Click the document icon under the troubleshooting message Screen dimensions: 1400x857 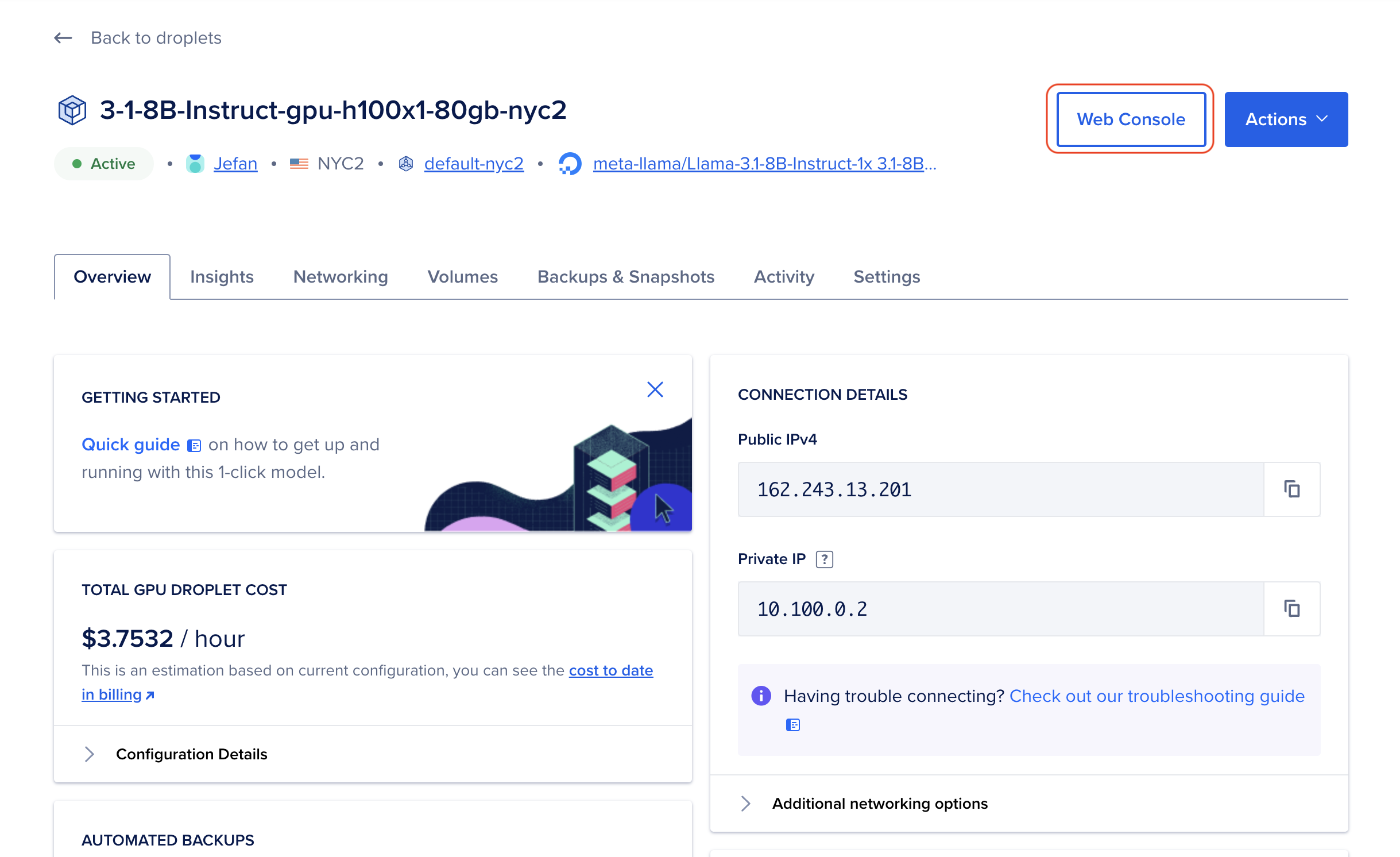point(793,724)
